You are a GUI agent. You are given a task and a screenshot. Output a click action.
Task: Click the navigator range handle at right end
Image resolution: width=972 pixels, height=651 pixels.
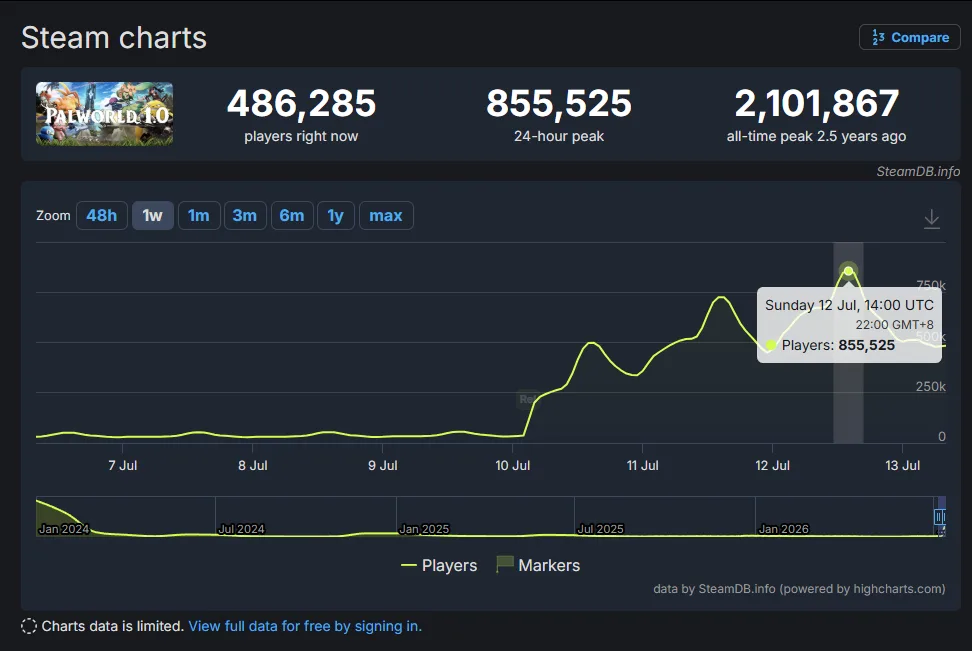pyautogui.click(x=940, y=516)
